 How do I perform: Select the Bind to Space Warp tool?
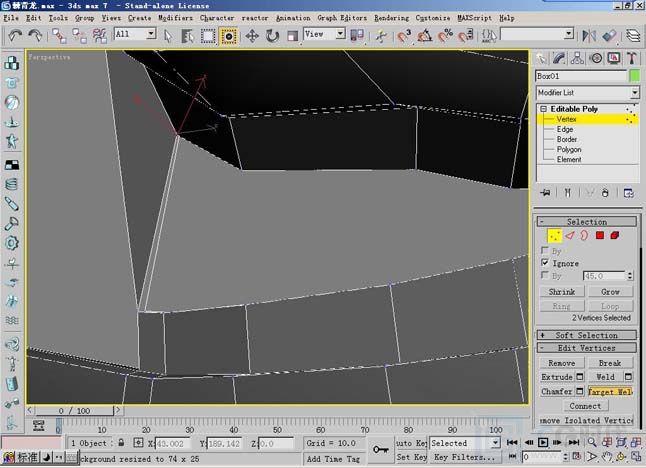(99, 36)
